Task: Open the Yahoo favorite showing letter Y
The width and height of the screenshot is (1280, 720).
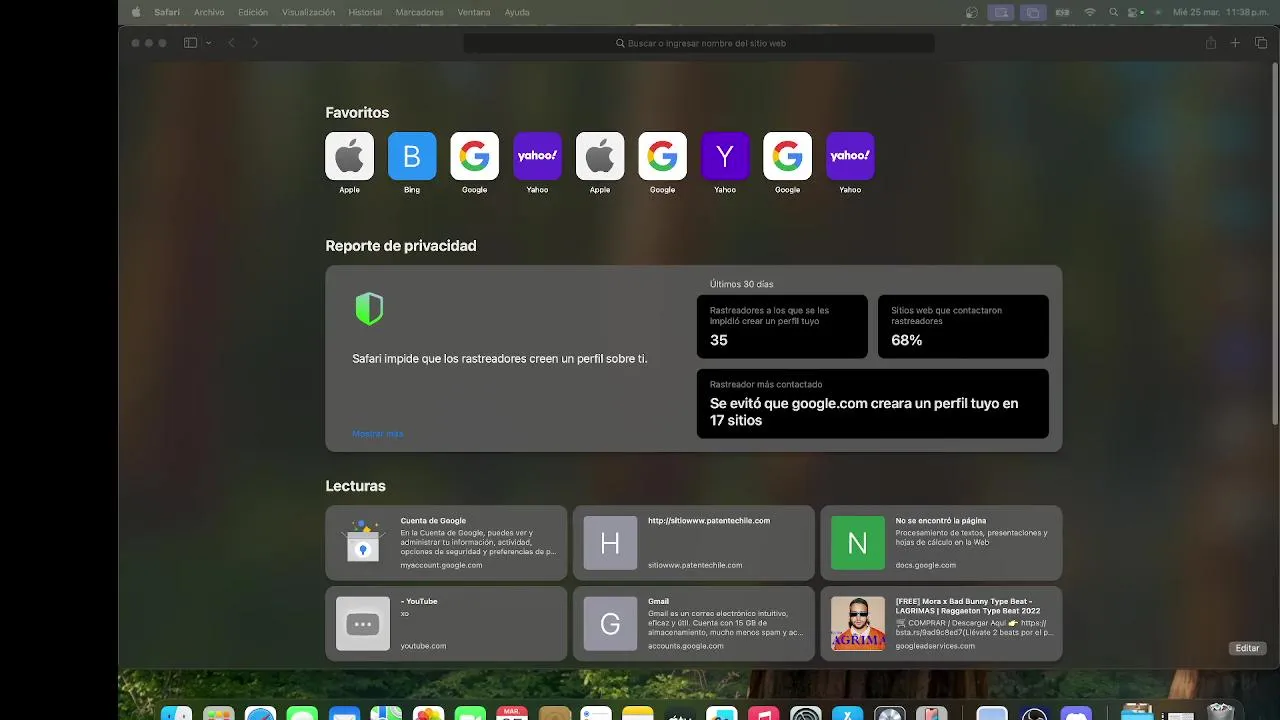Action: (725, 156)
